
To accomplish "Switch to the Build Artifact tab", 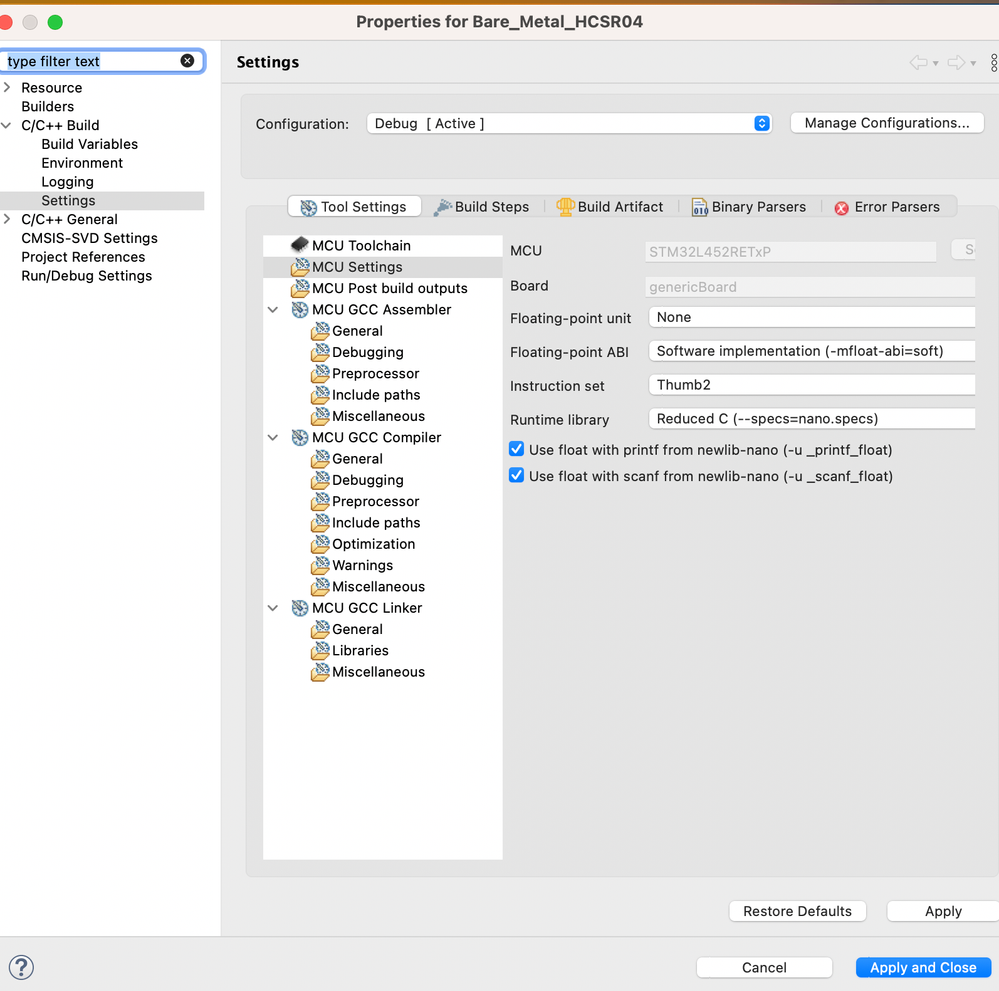I will 610,206.
